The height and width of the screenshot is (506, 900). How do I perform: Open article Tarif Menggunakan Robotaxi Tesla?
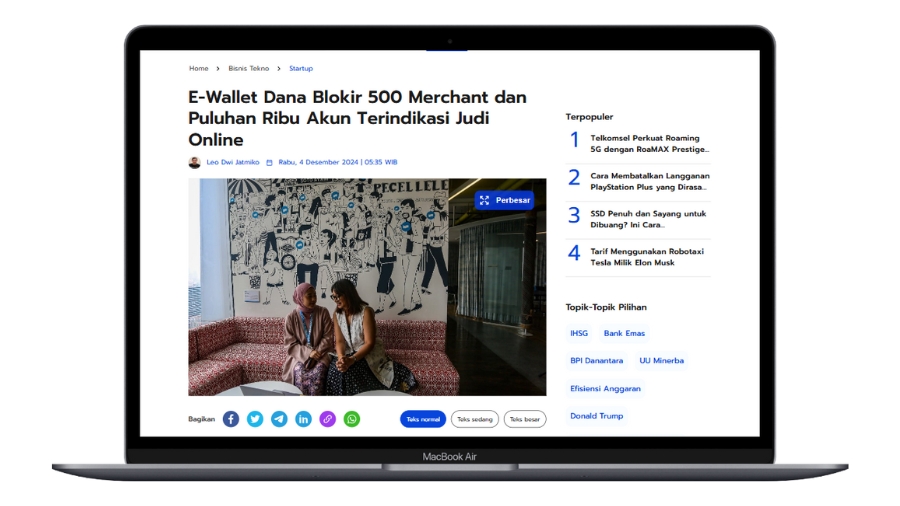click(x=647, y=257)
